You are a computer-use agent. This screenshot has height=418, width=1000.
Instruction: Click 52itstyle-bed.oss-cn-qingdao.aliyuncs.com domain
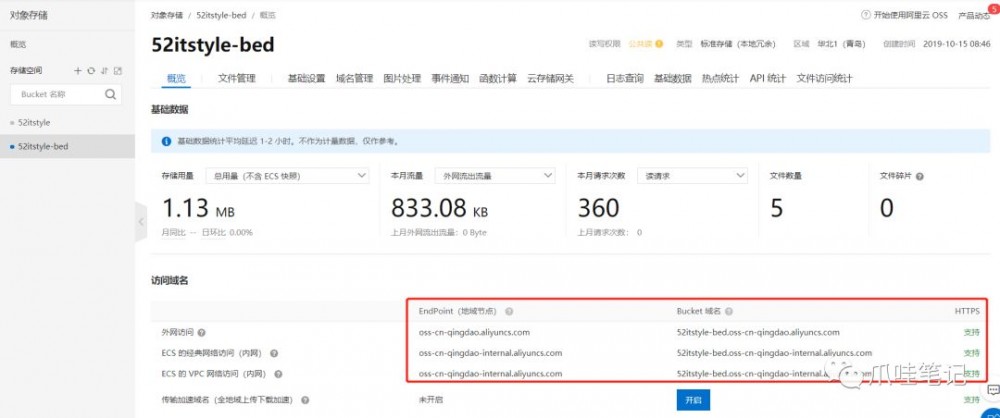click(x=758, y=332)
